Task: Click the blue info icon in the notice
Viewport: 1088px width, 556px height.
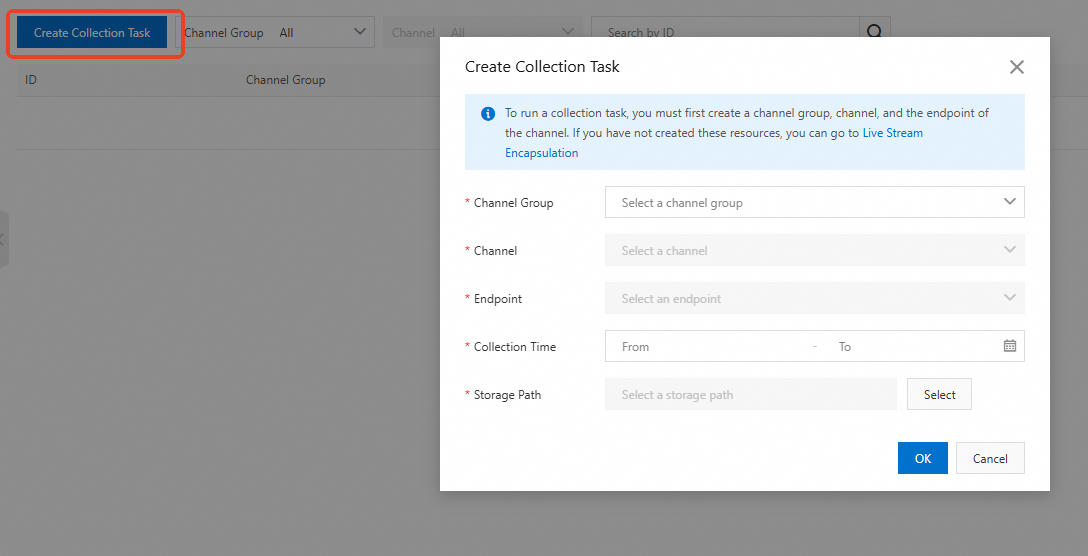Action: tap(488, 114)
